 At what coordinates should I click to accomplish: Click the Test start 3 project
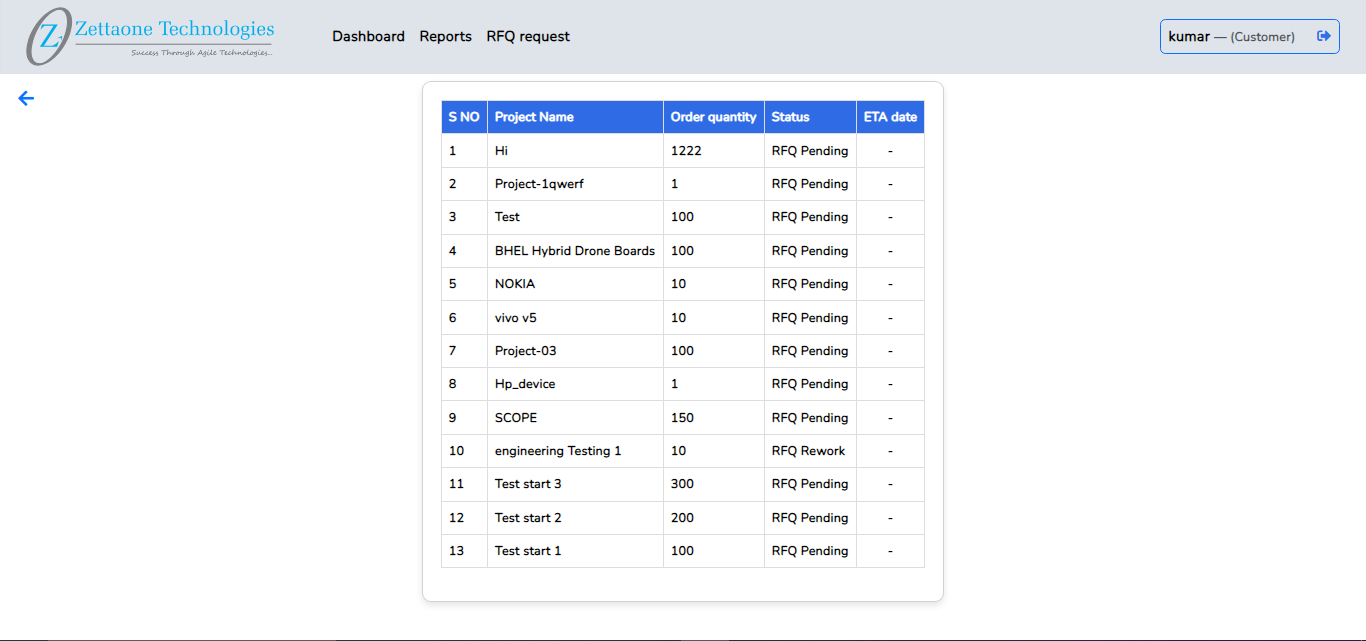click(528, 484)
